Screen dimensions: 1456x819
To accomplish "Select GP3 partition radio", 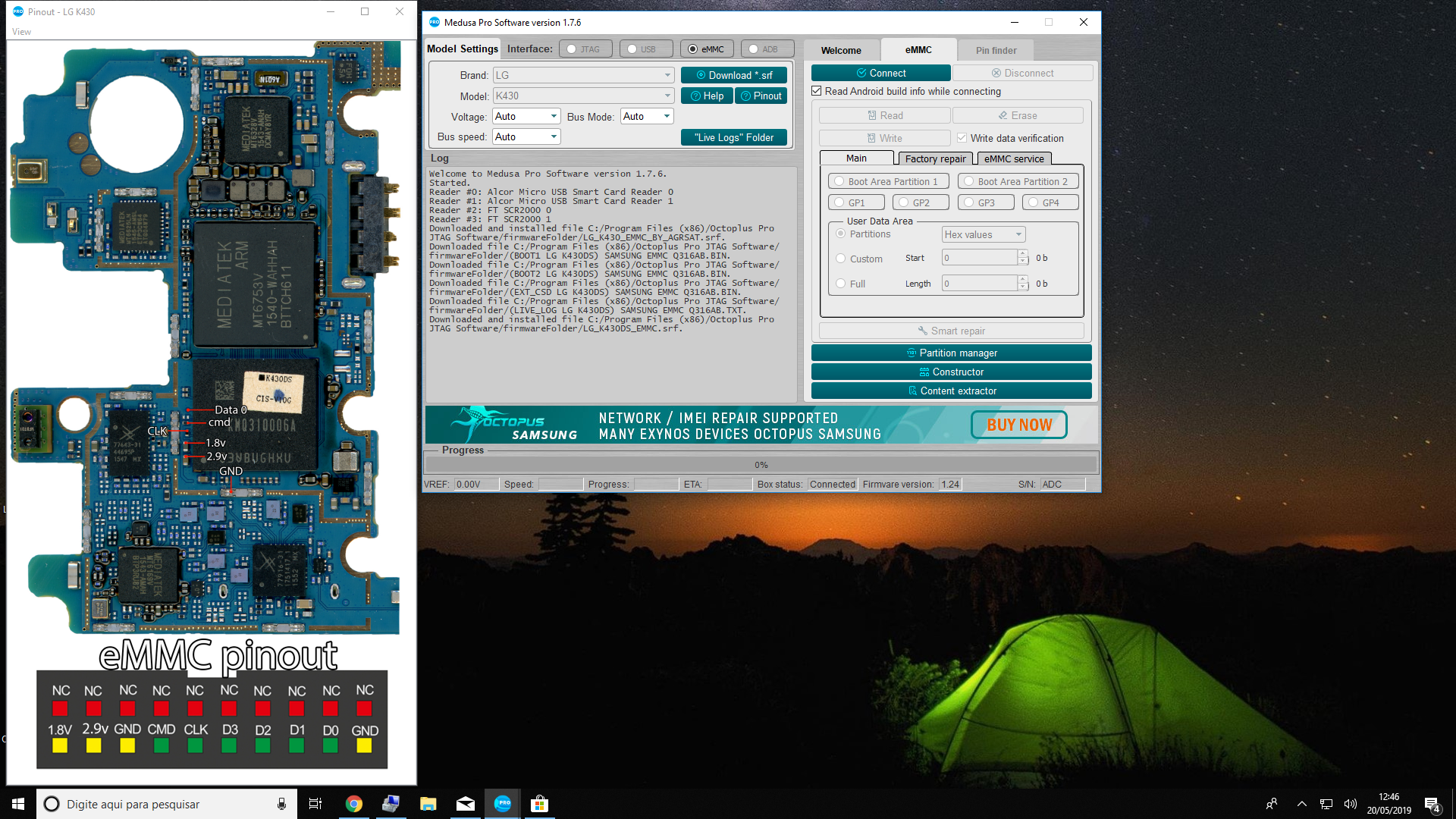I will pyautogui.click(x=986, y=202).
